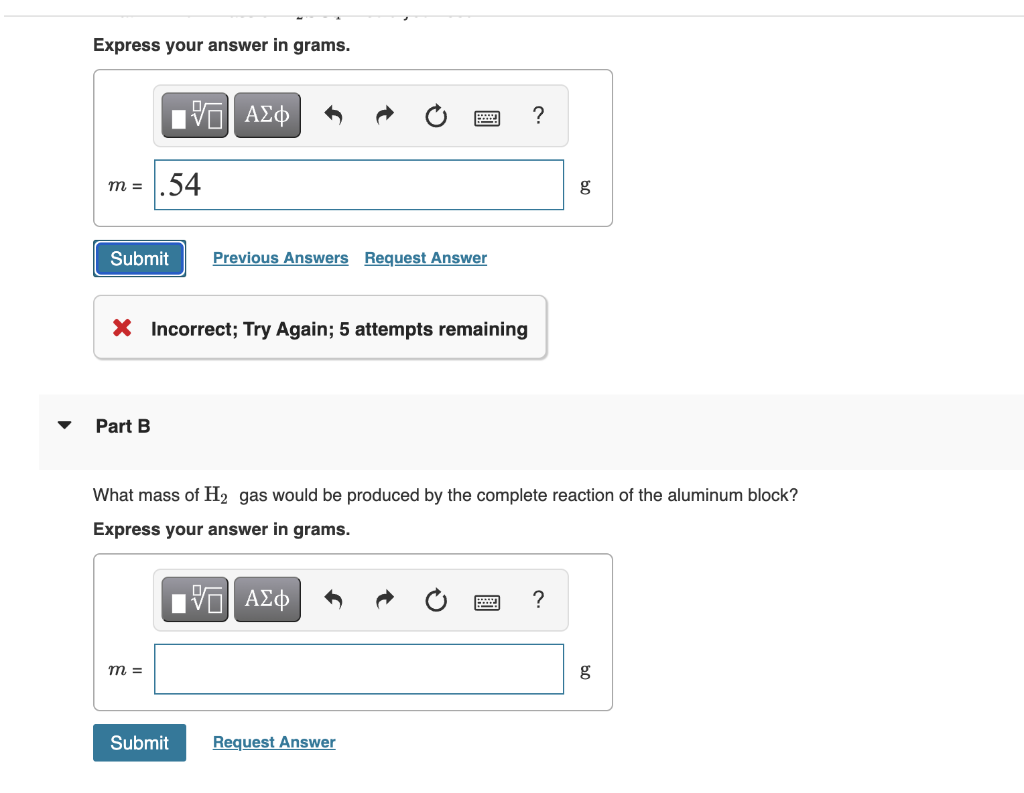
Task: Open equation editor help for Part B
Action: pos(538,599)
